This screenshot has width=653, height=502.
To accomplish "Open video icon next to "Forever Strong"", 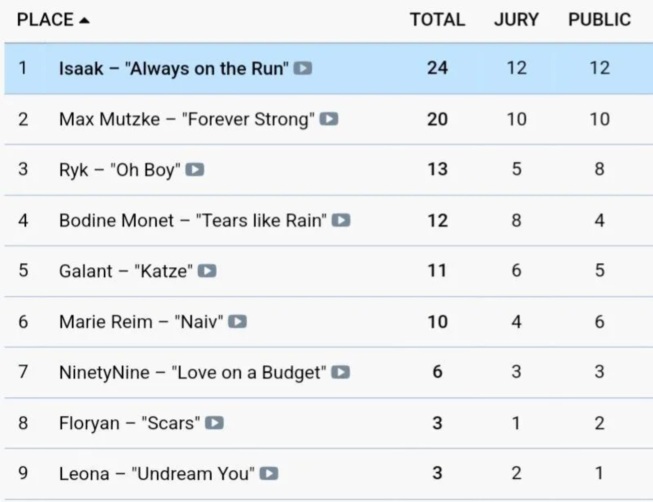I will (329, 119).
